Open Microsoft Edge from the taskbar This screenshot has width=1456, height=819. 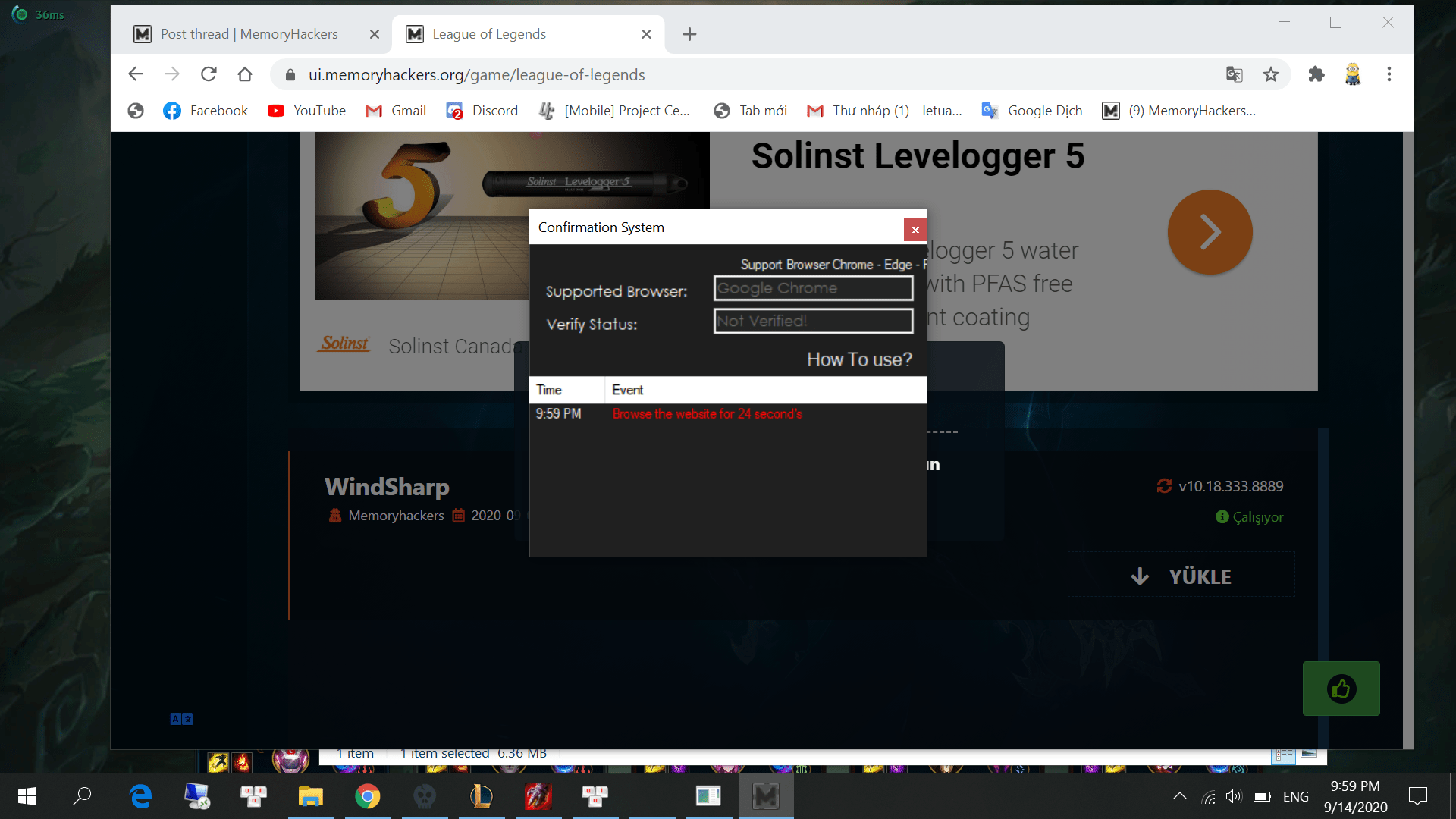click(x=140, y=796)
